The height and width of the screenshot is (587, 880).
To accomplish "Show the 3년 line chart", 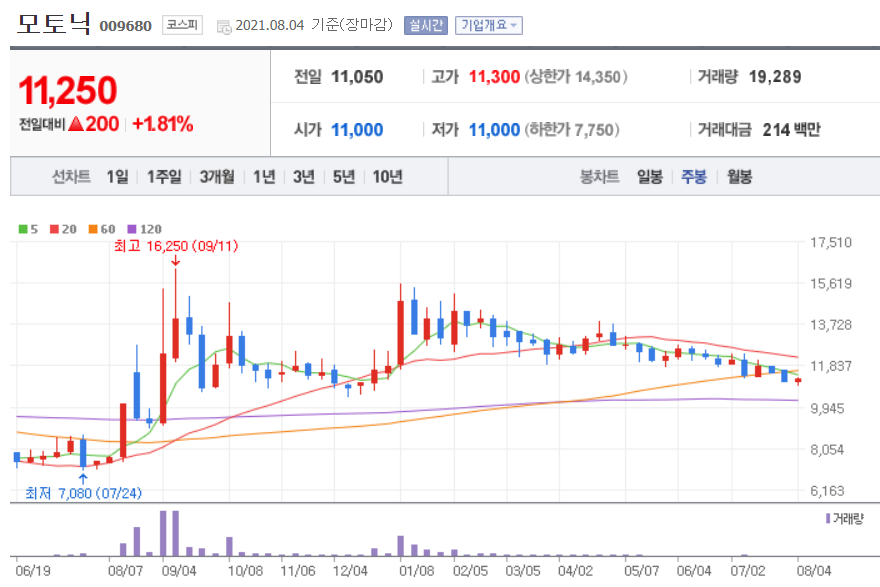I will [x=304, y=177].
